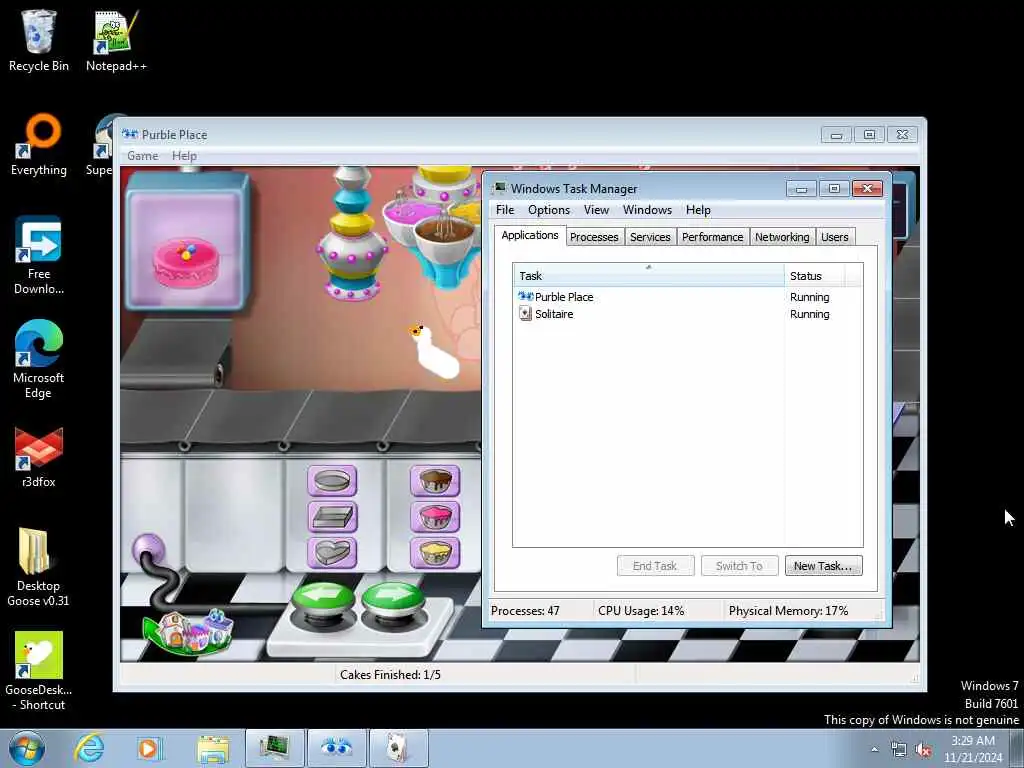Select the Applications tab
The width and height of the screenshot is (1024, 768).
tap(530, 235)
